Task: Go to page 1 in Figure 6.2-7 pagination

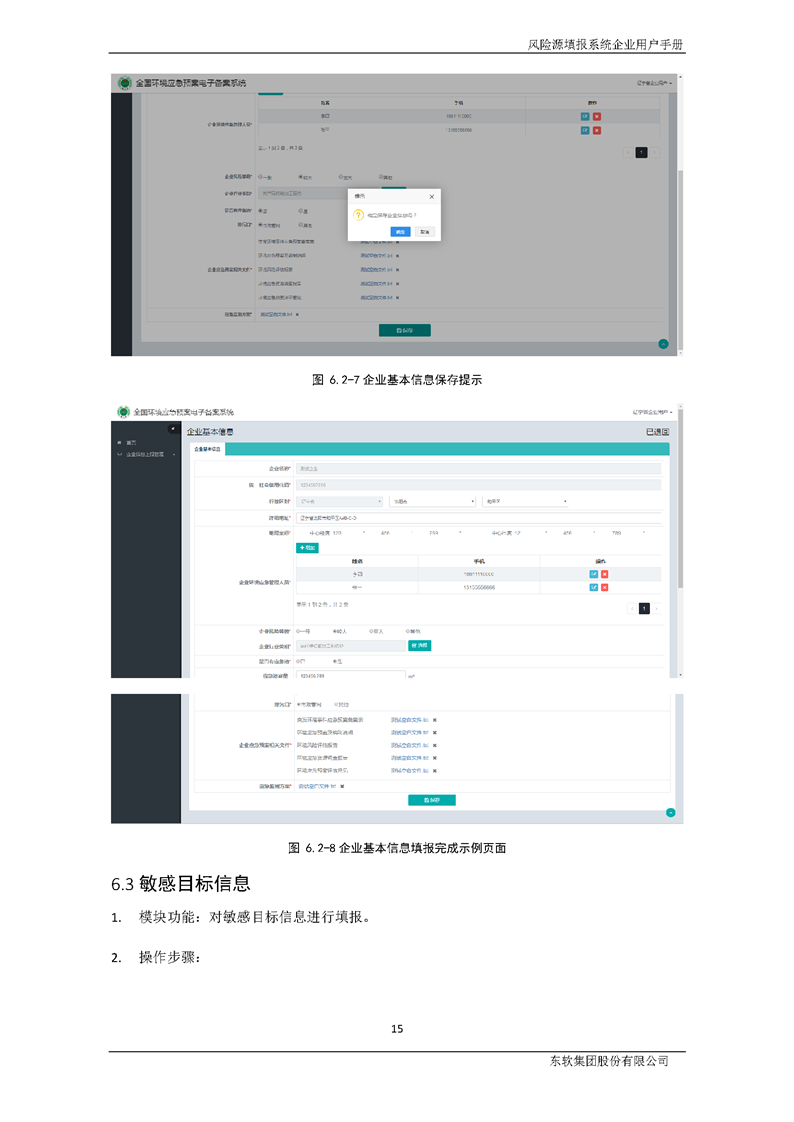Action: pyautogui.click(x=642, y=152)
